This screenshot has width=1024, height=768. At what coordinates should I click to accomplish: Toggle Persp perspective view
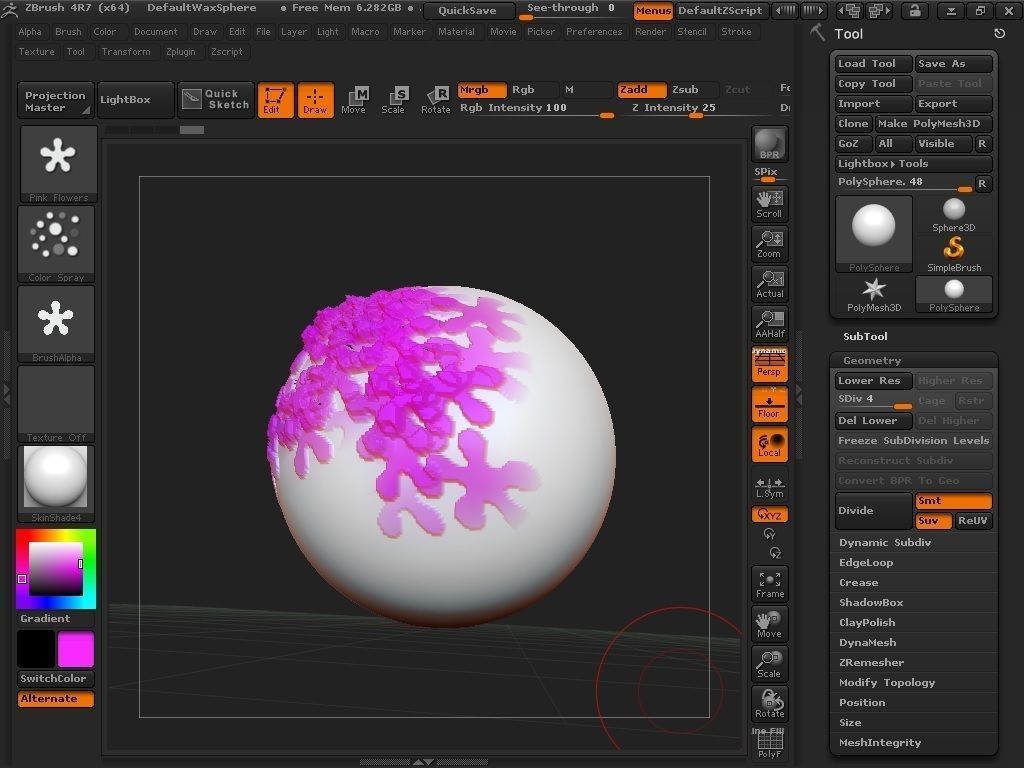pos(769,364)
